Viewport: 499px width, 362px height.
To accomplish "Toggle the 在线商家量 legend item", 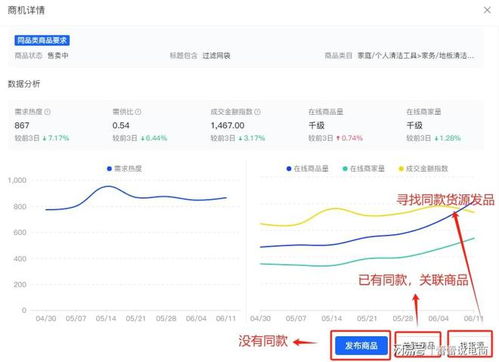I will (364, 169).
